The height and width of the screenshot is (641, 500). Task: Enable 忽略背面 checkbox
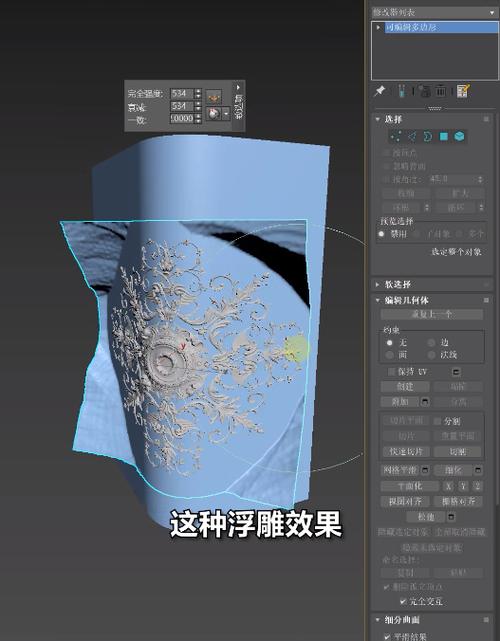(x=386, y=166)
